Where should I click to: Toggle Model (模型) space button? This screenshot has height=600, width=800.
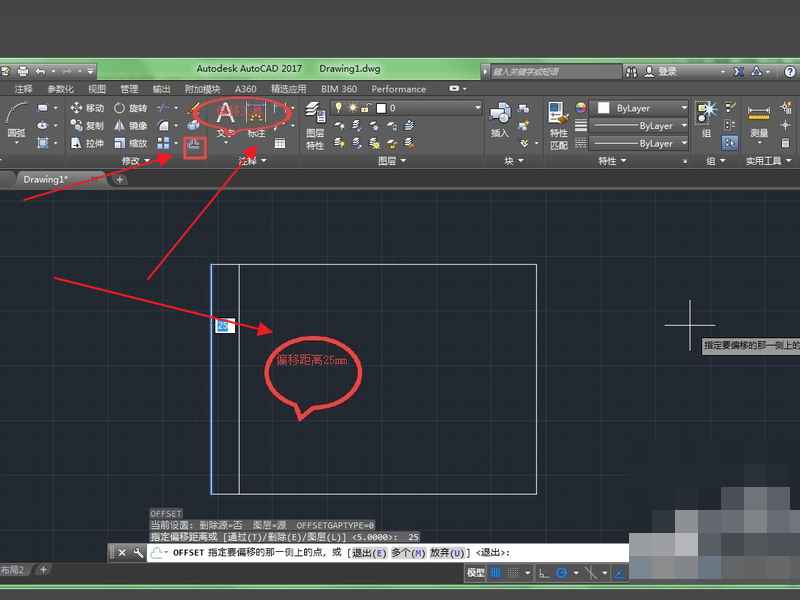pos(476,573)
